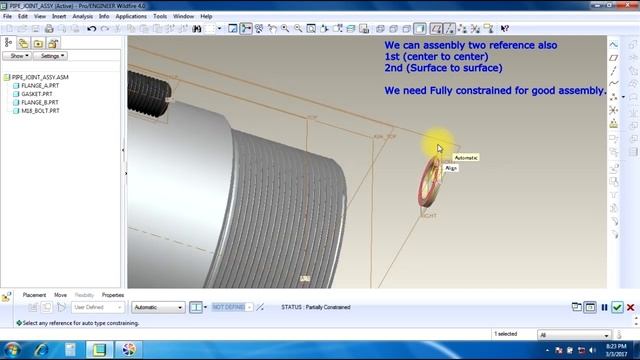Click the green checkmark to accept placement
Screen dimensions: 640x360
click(617, 307)
